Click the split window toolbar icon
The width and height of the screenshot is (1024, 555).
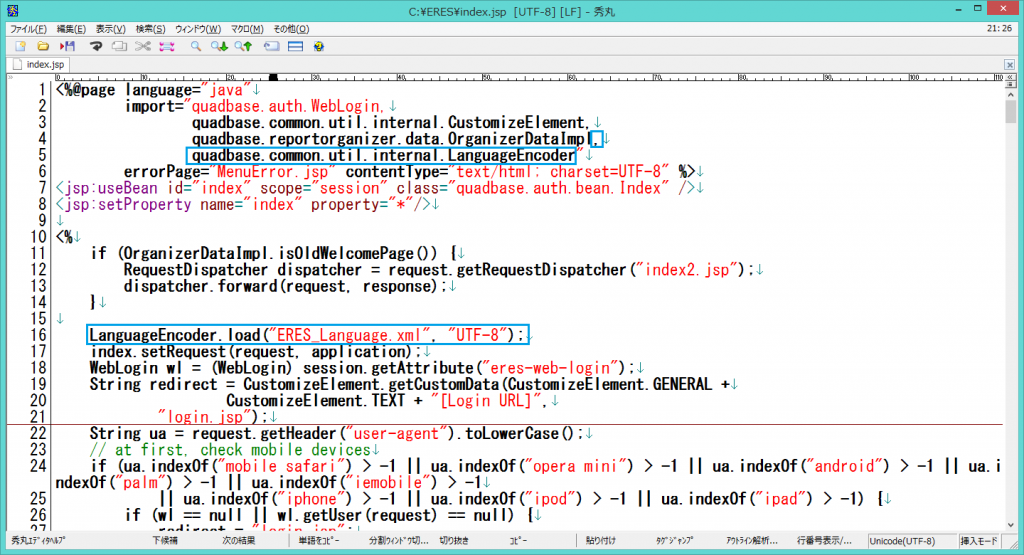point(295,46)
